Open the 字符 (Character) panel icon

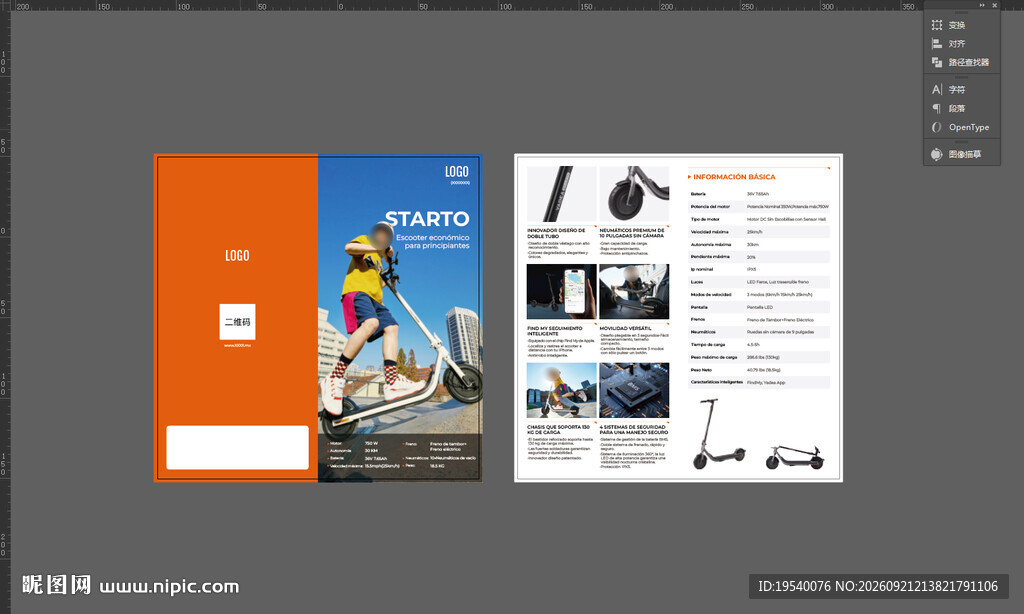click(x=937, y=89)
